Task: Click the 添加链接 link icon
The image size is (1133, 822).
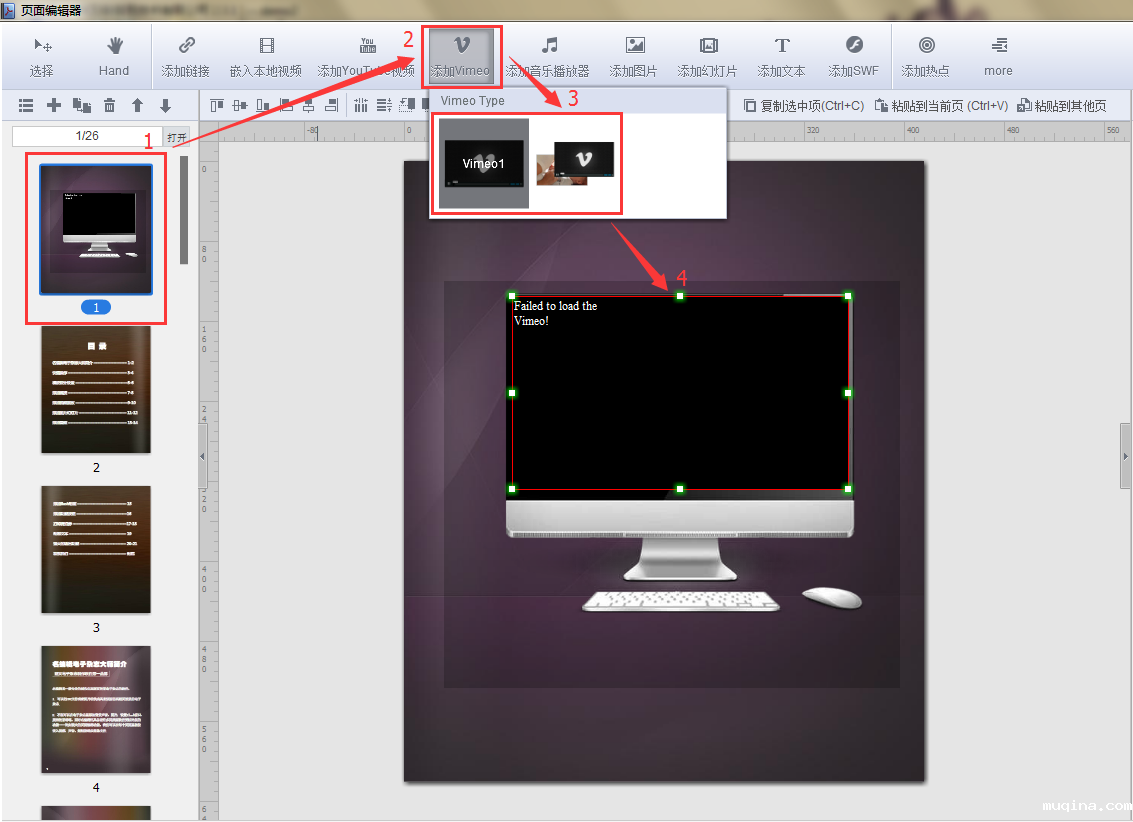Action: tap(186, 56)
